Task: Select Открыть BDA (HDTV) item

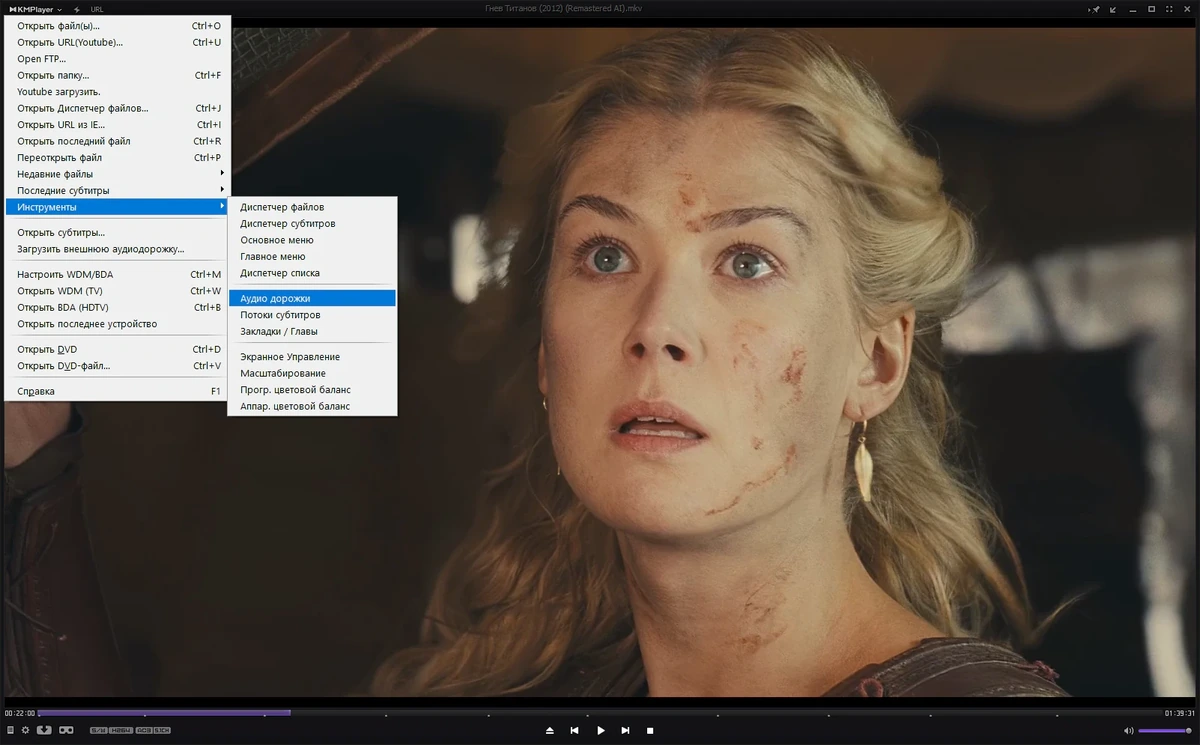Action: pyautogui.click(x=118, y=307)
